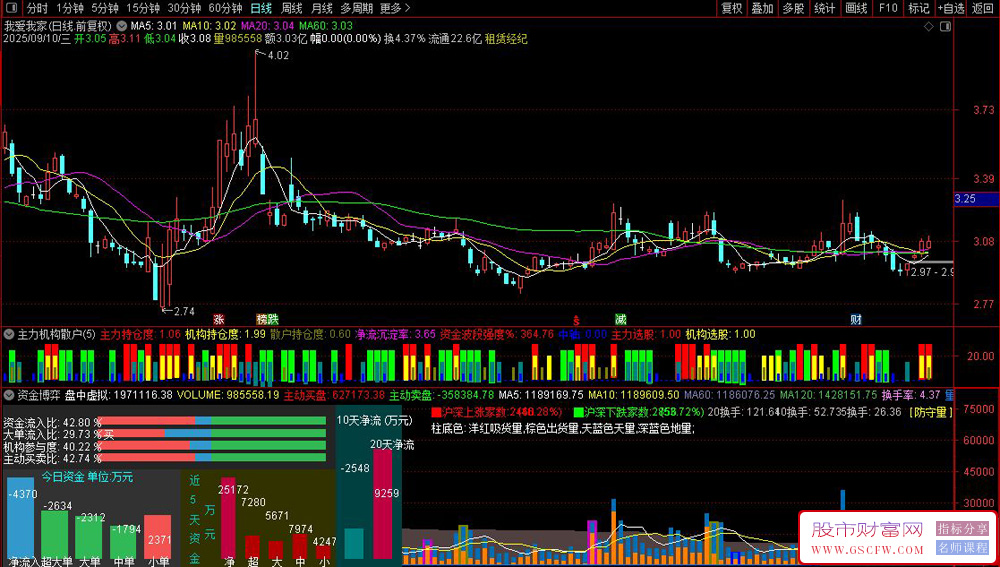Screen dimensions: 1000x567
Task: Switch to the 分时 intraday tab
Action: (x=37, y=8)
